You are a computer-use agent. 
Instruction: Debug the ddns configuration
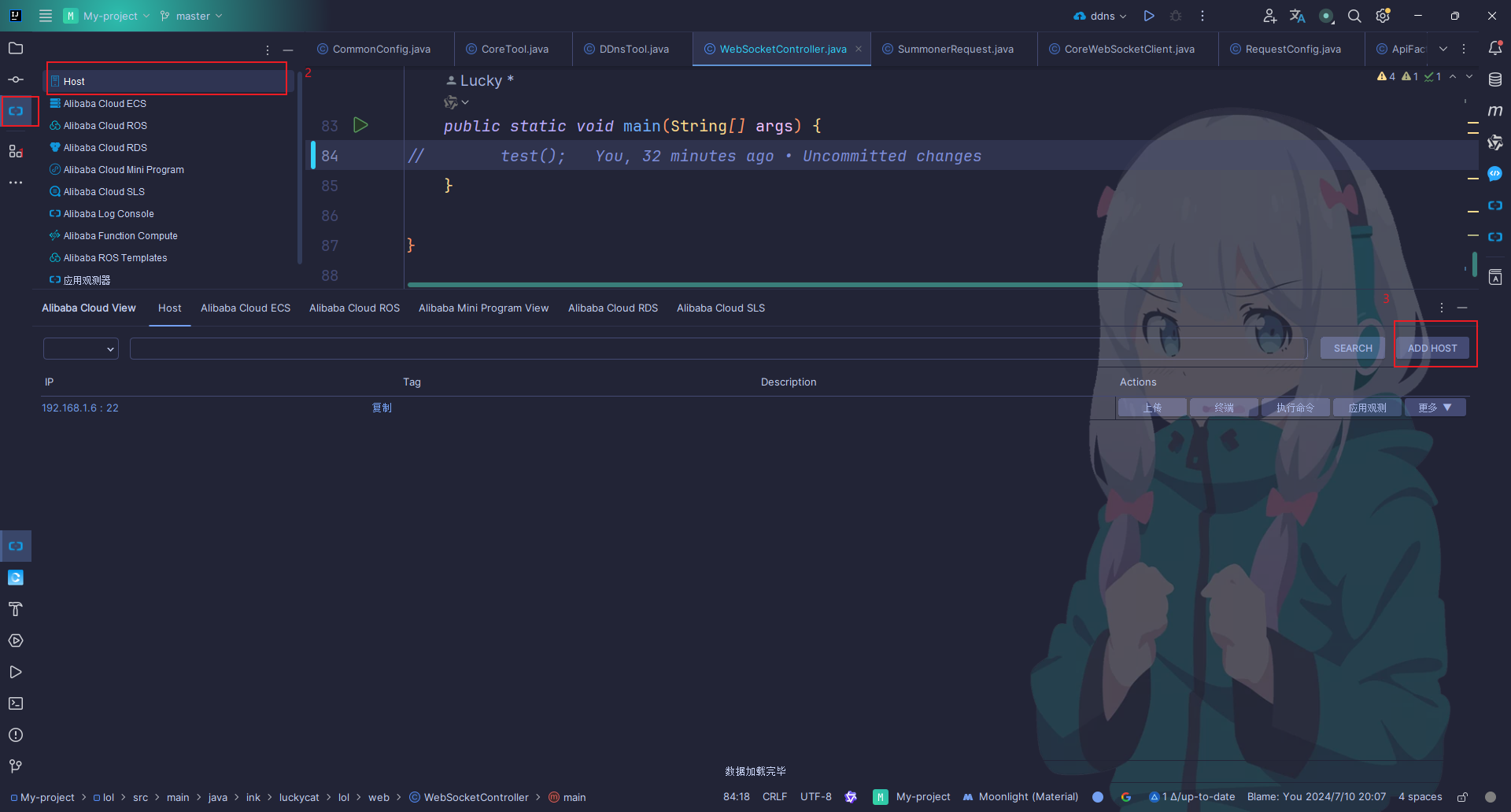(1176, 16)
